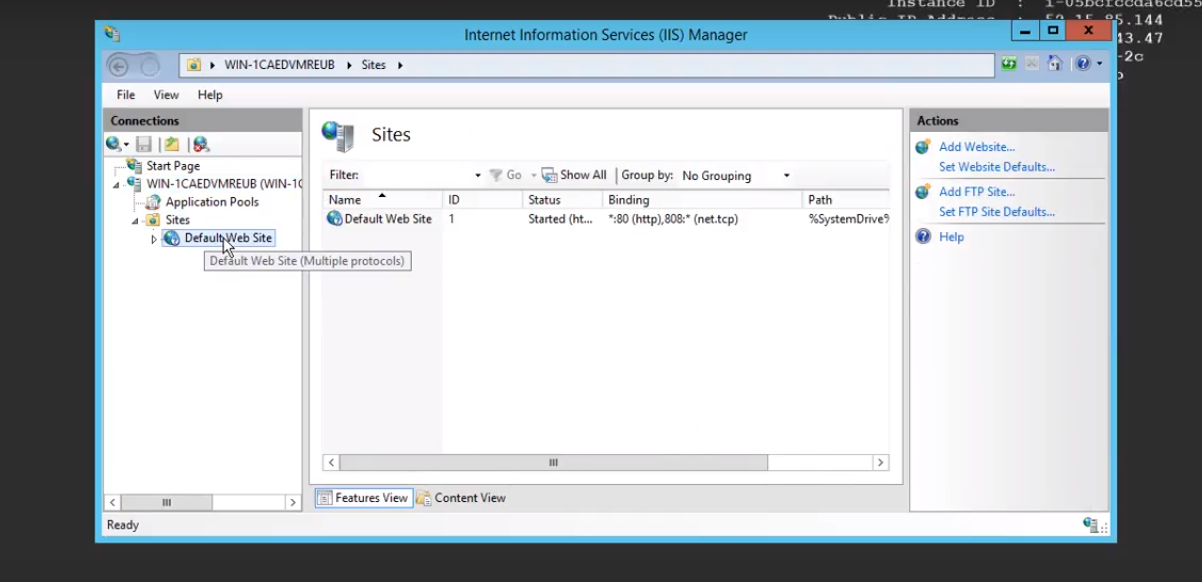The height and width of the screenshot is (582, 1202).
Task: Click the Connections pane scroll right arrow
Action: pos(292,503)
